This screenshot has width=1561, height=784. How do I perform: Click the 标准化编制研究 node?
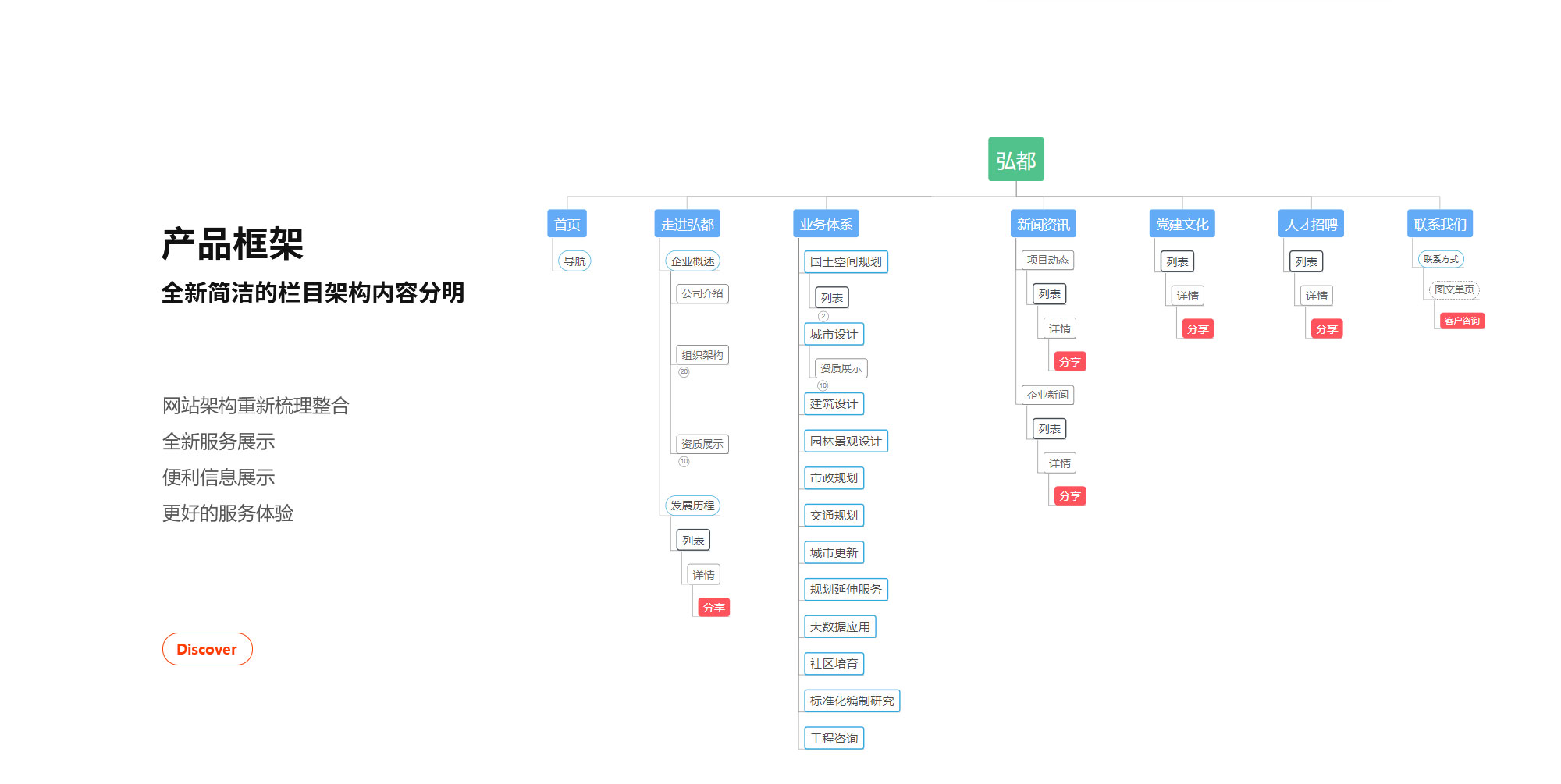[852, 701]
